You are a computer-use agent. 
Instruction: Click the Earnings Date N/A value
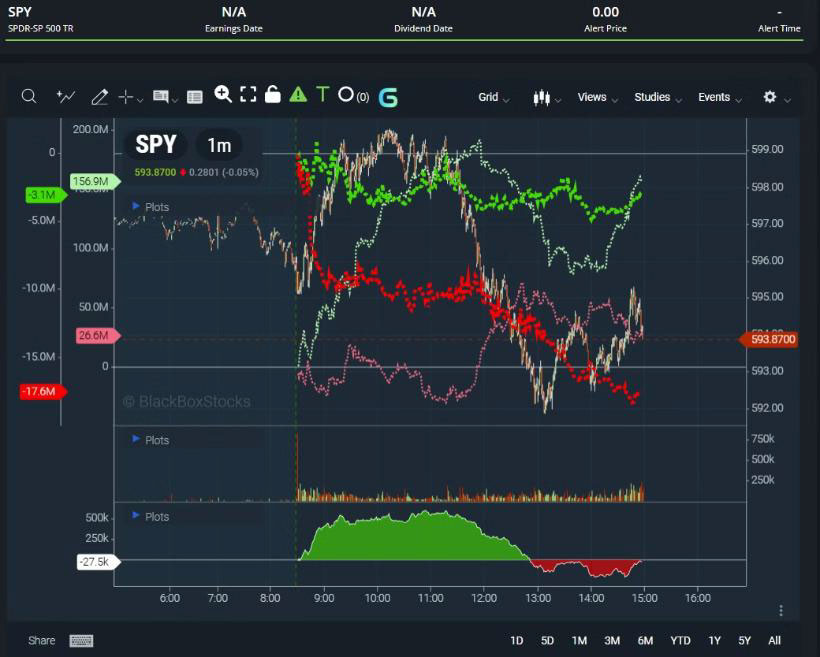point(234,12)
